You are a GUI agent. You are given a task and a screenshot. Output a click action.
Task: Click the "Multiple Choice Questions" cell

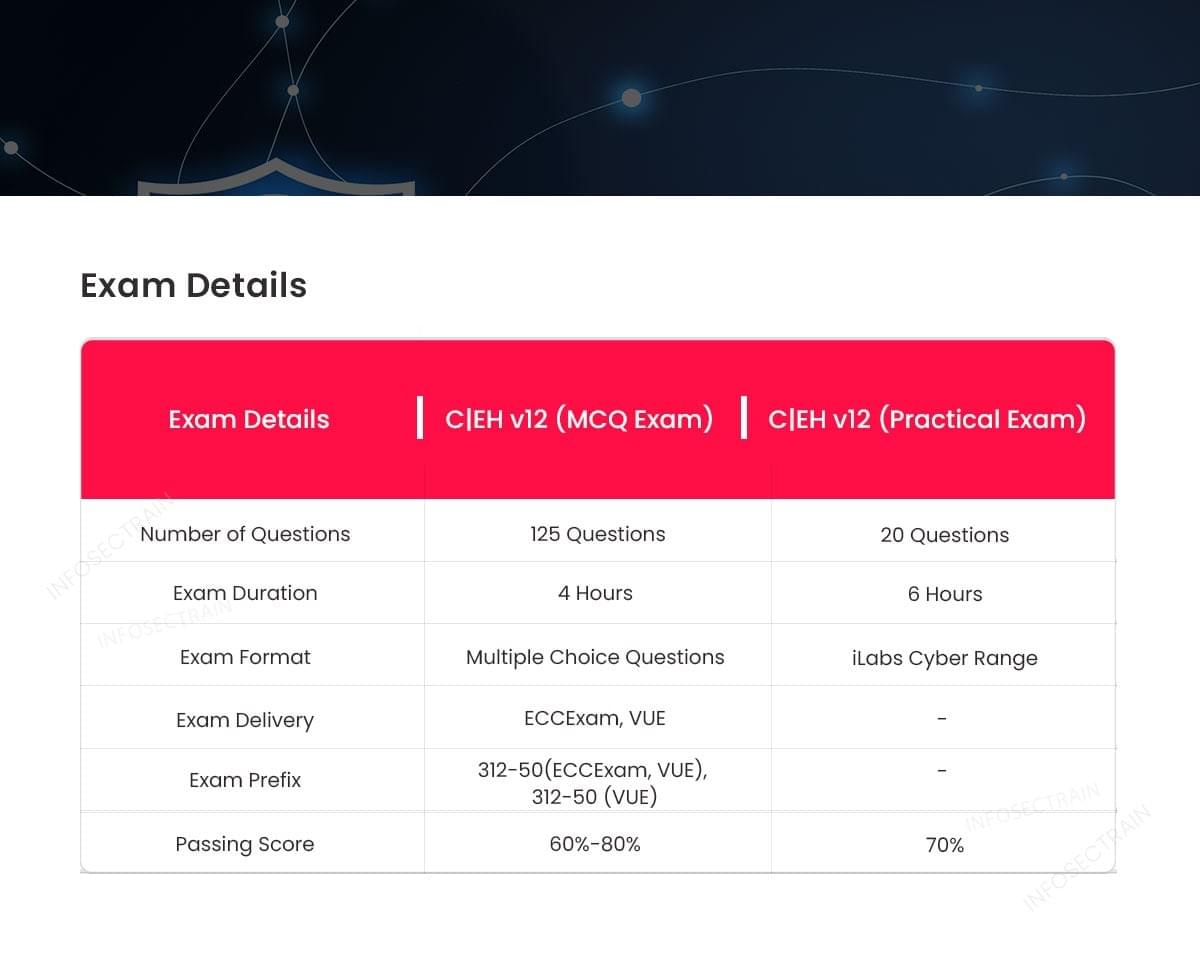pos(595,657)
